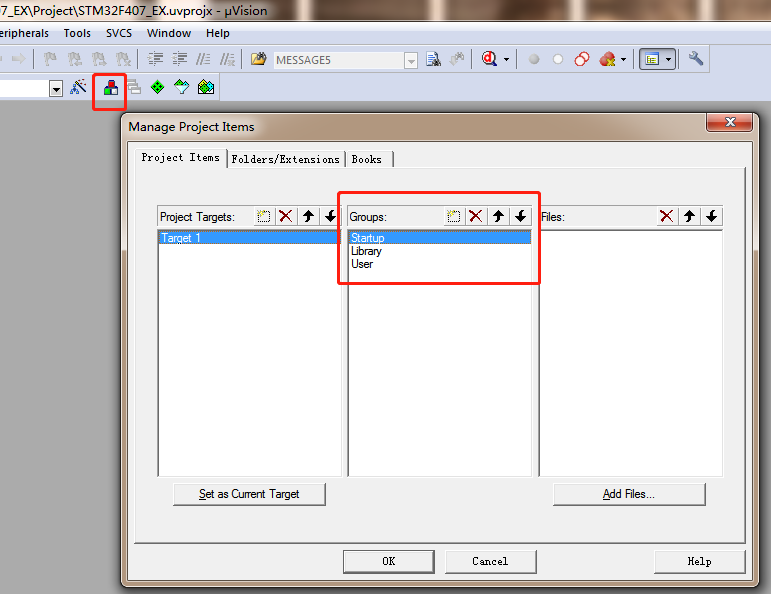Open the target selection dropdown arrow

[x=57, y=89]
